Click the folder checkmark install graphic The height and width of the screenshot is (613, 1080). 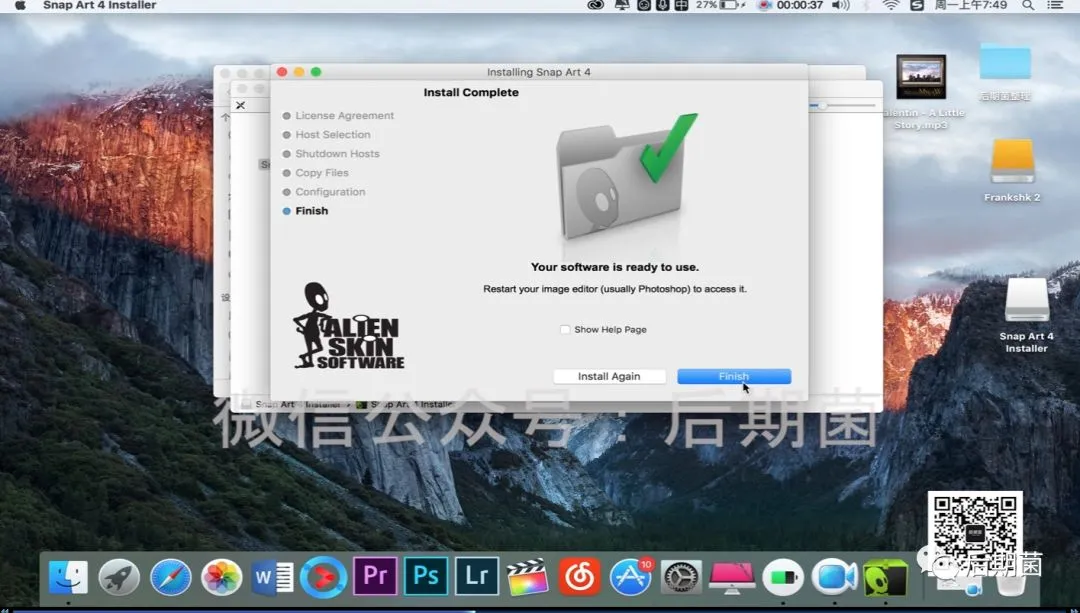(625, 177)
